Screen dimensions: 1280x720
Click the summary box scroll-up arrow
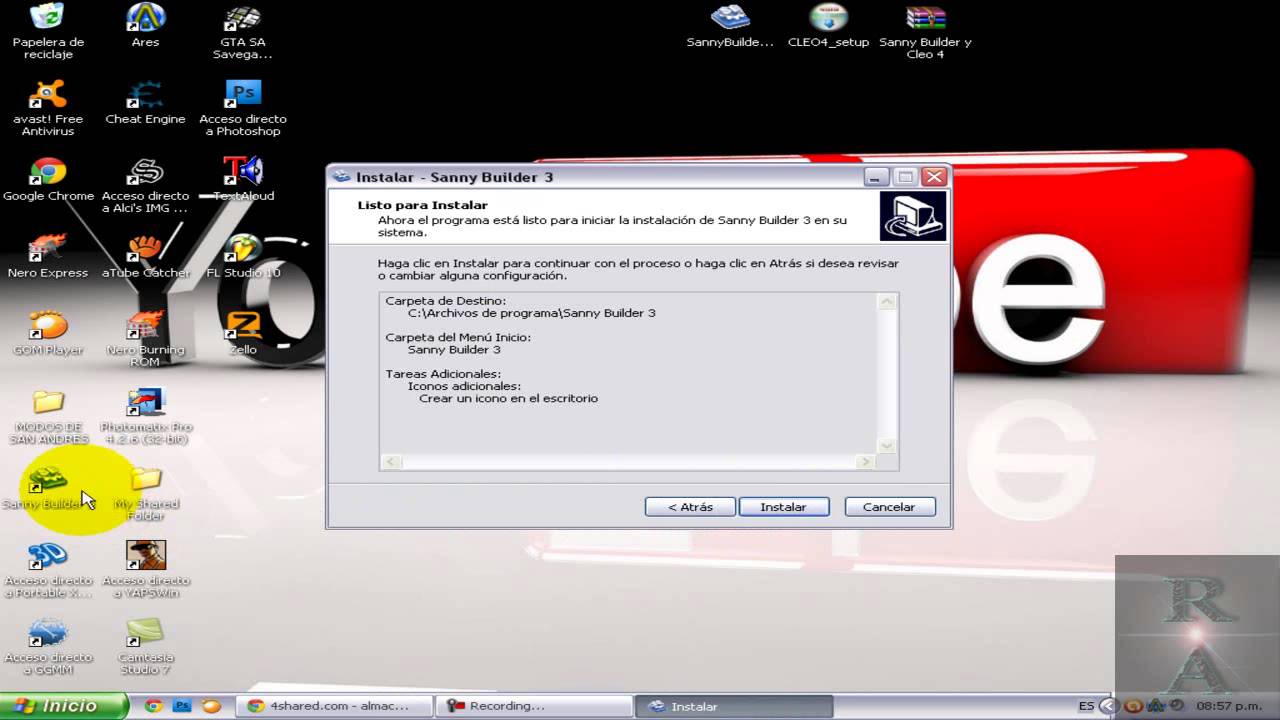886,302
